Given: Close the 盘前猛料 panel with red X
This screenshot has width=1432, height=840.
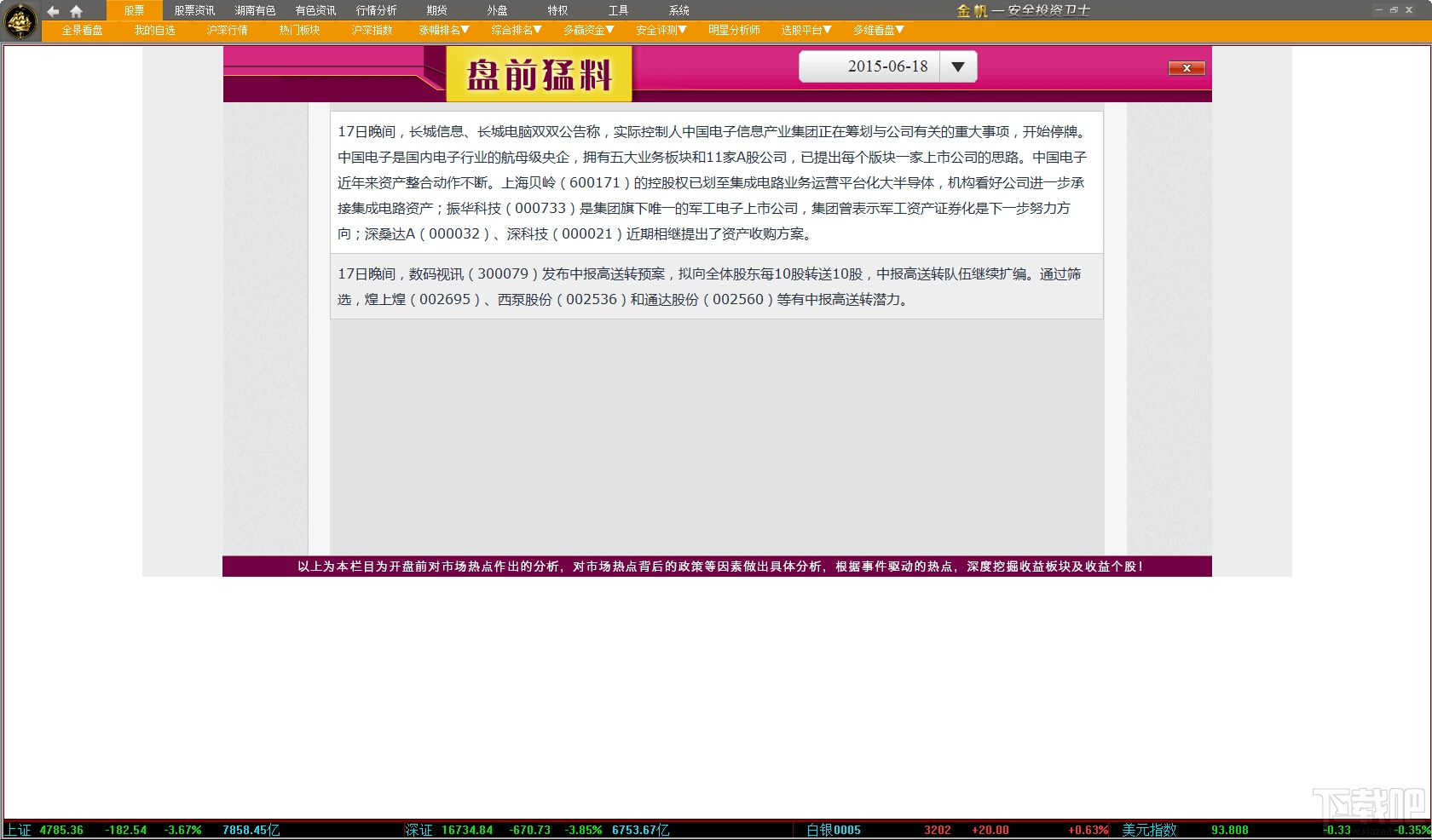Looking at the screenshot, I should [x=1187, y=68].
